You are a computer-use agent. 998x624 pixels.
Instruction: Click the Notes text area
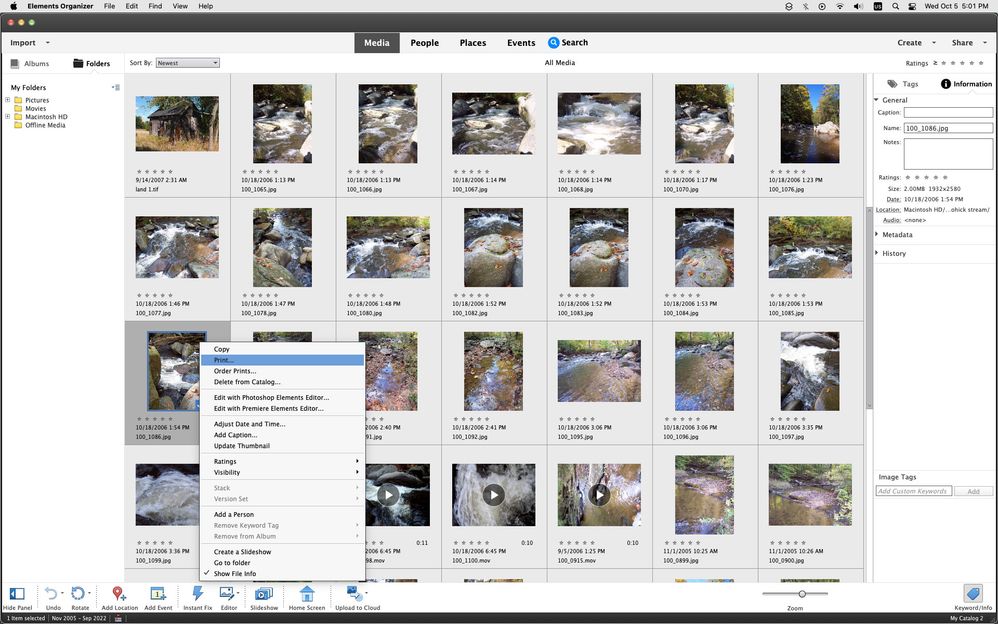pos(948,153)
